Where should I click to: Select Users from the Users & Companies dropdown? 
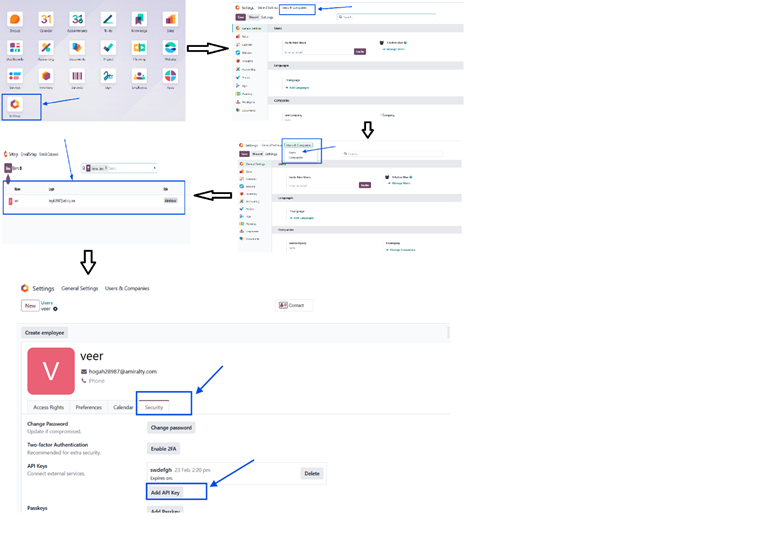coord(293,152)
